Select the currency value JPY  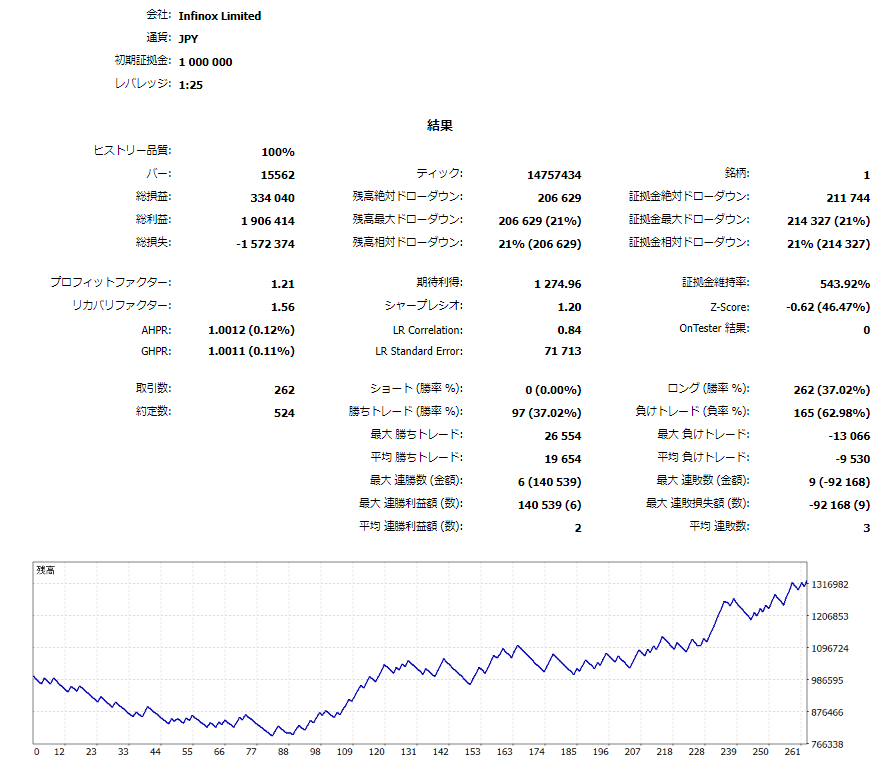188,39
